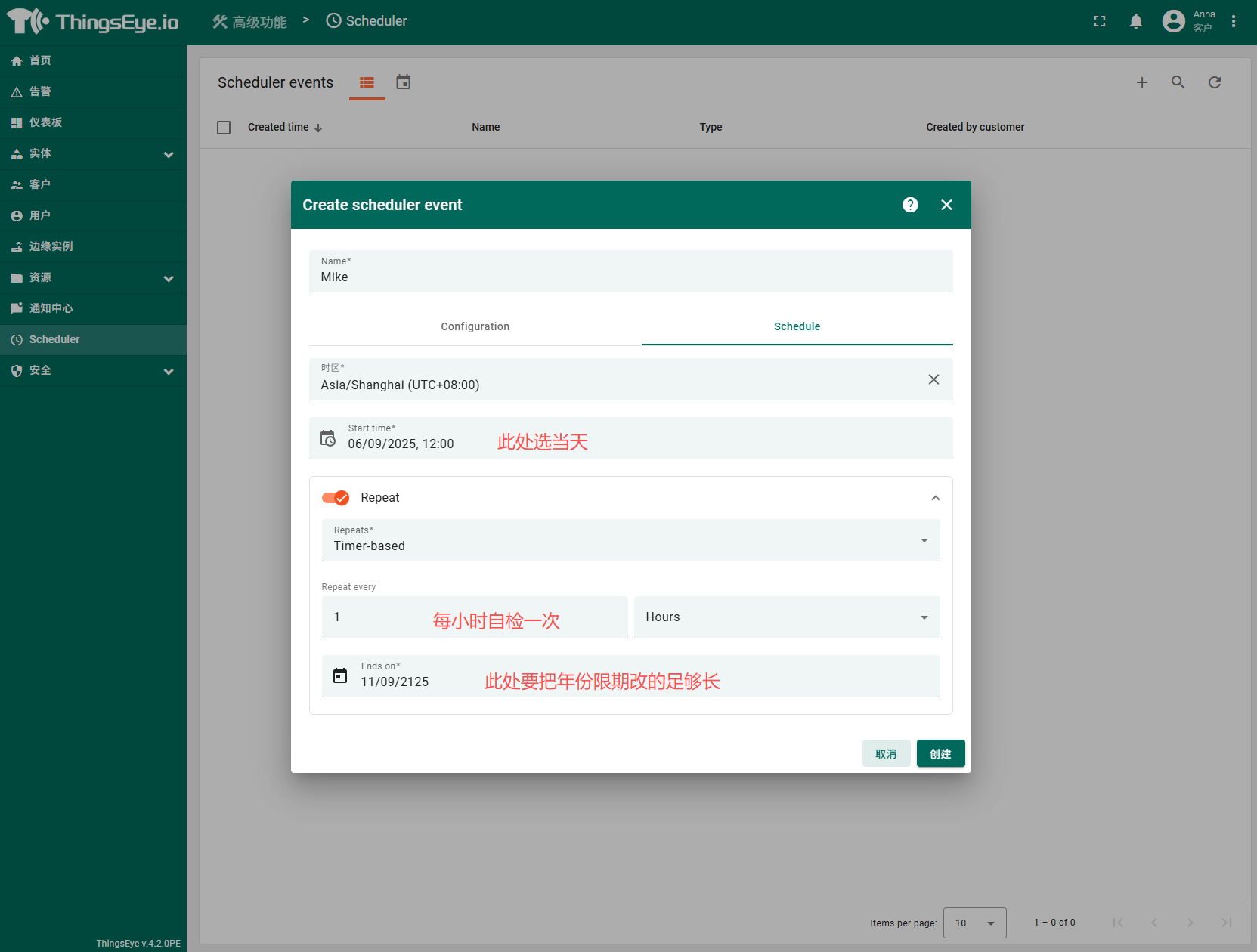
Task: Clear the timezone field value
Action: (933, 379)
